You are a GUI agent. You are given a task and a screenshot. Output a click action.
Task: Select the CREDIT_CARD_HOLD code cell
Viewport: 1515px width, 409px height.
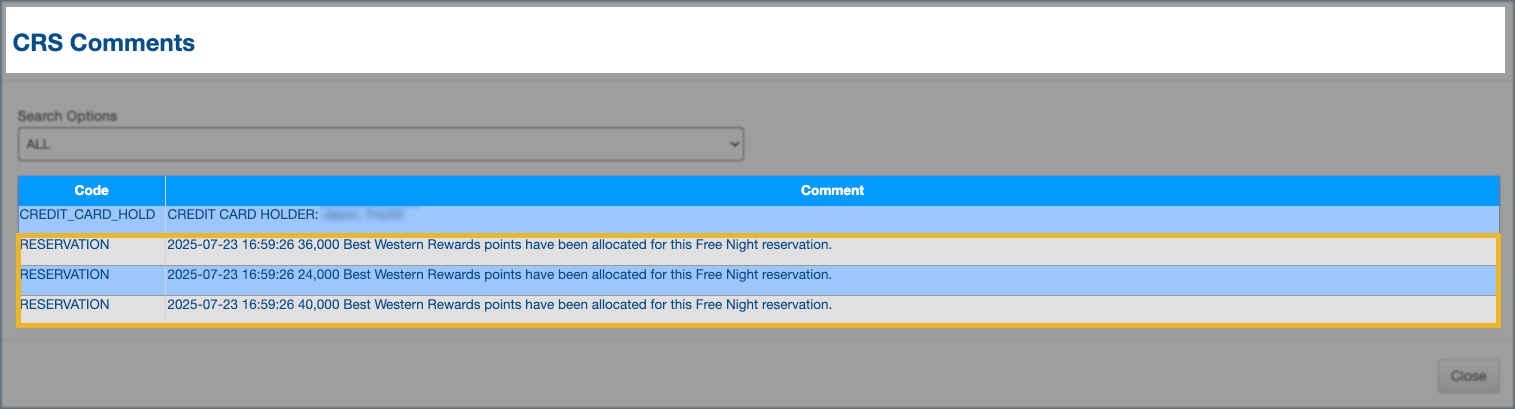(86, 214)
